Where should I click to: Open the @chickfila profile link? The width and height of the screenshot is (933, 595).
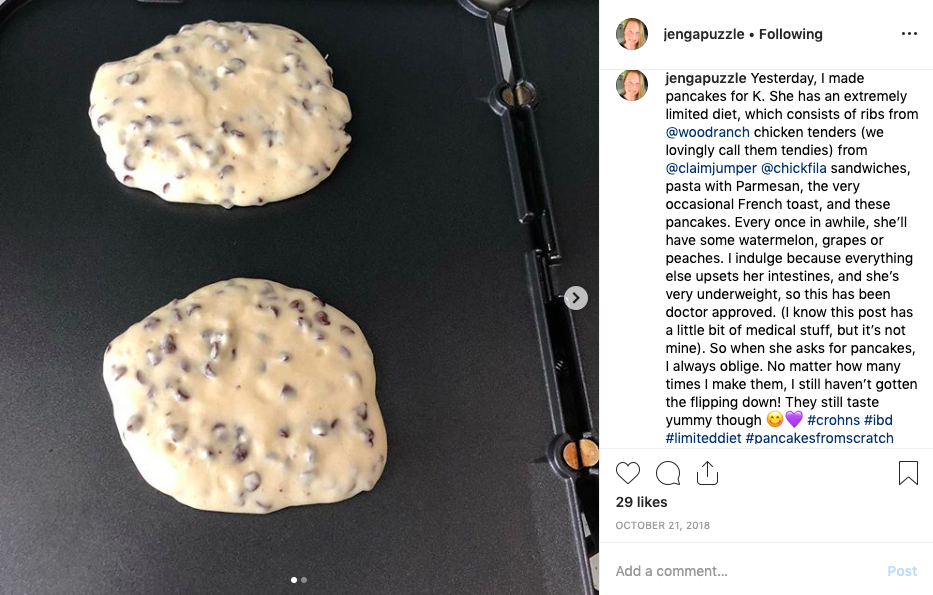point(794,168)
